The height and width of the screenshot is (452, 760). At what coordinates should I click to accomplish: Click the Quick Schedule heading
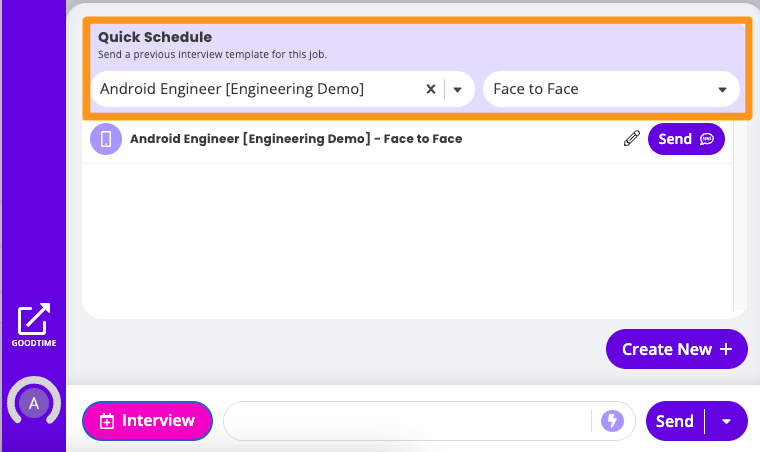point(155,37)
